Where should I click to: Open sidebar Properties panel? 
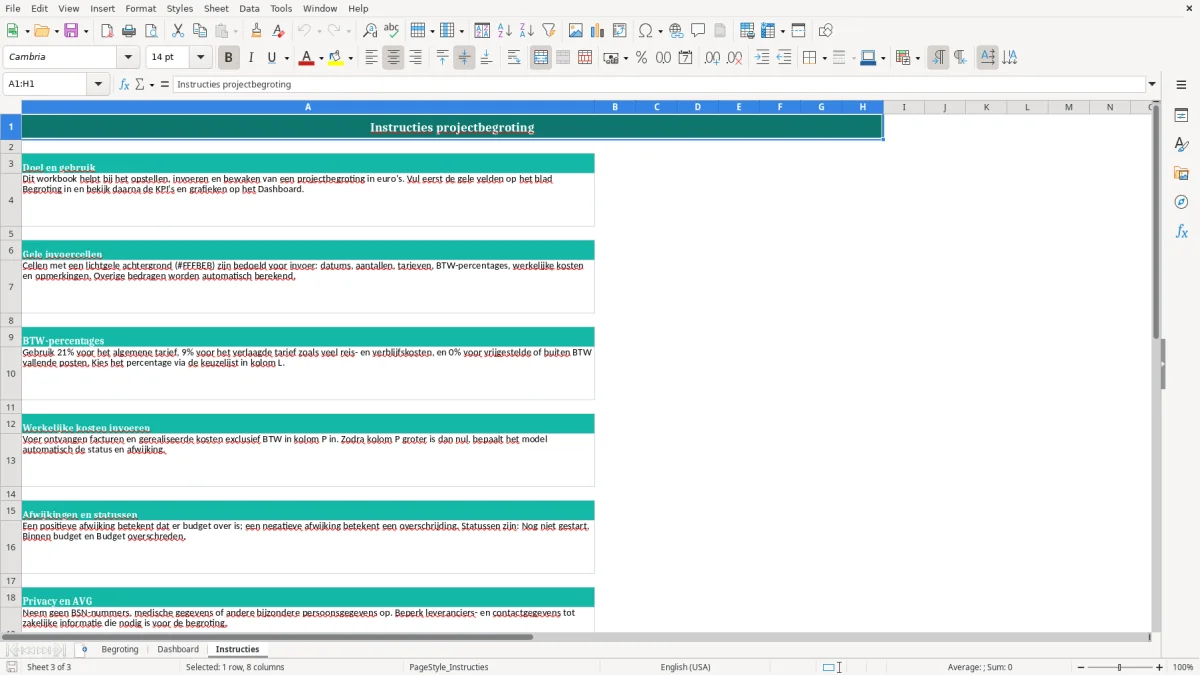[x=1181, y=116]
